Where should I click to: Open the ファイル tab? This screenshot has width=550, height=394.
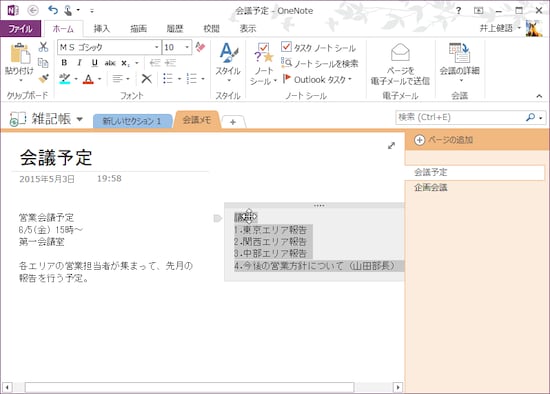click(x=20, y=28)
